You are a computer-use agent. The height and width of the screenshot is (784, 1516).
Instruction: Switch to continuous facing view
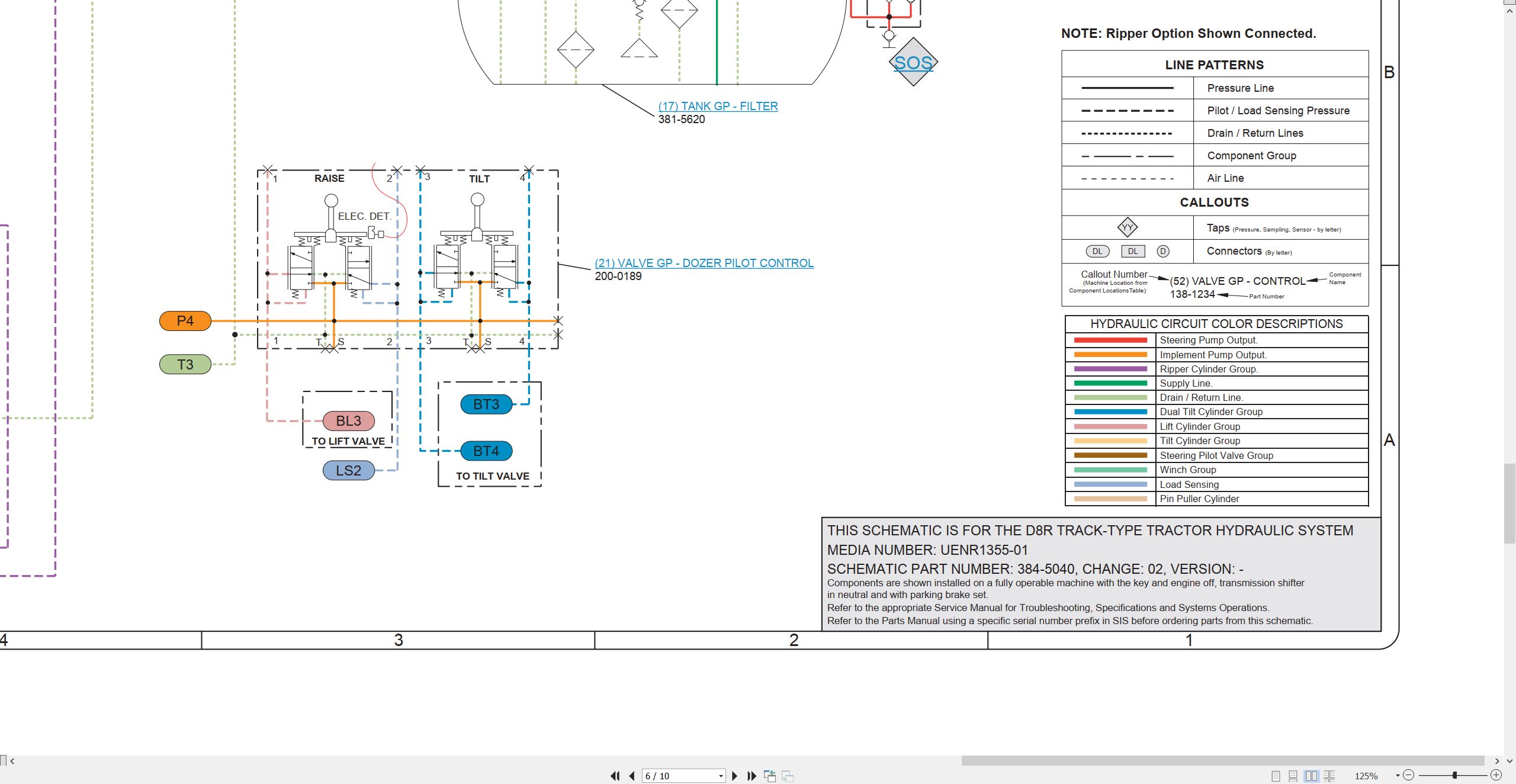tap(1329, 776)
